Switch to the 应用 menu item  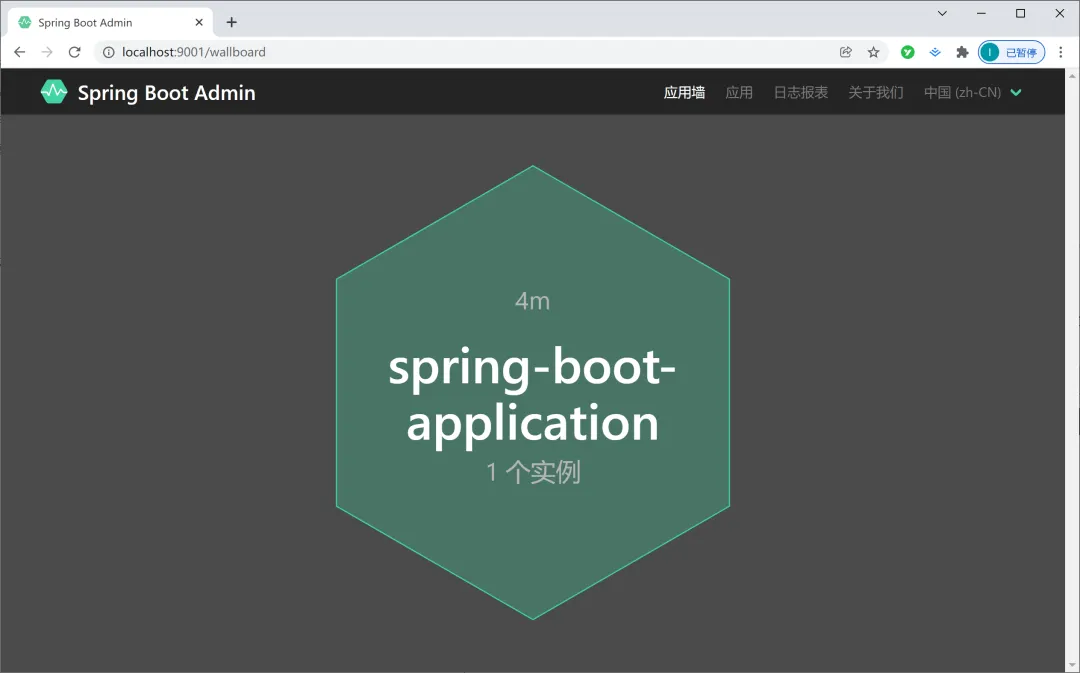click(x=739, y=92)
